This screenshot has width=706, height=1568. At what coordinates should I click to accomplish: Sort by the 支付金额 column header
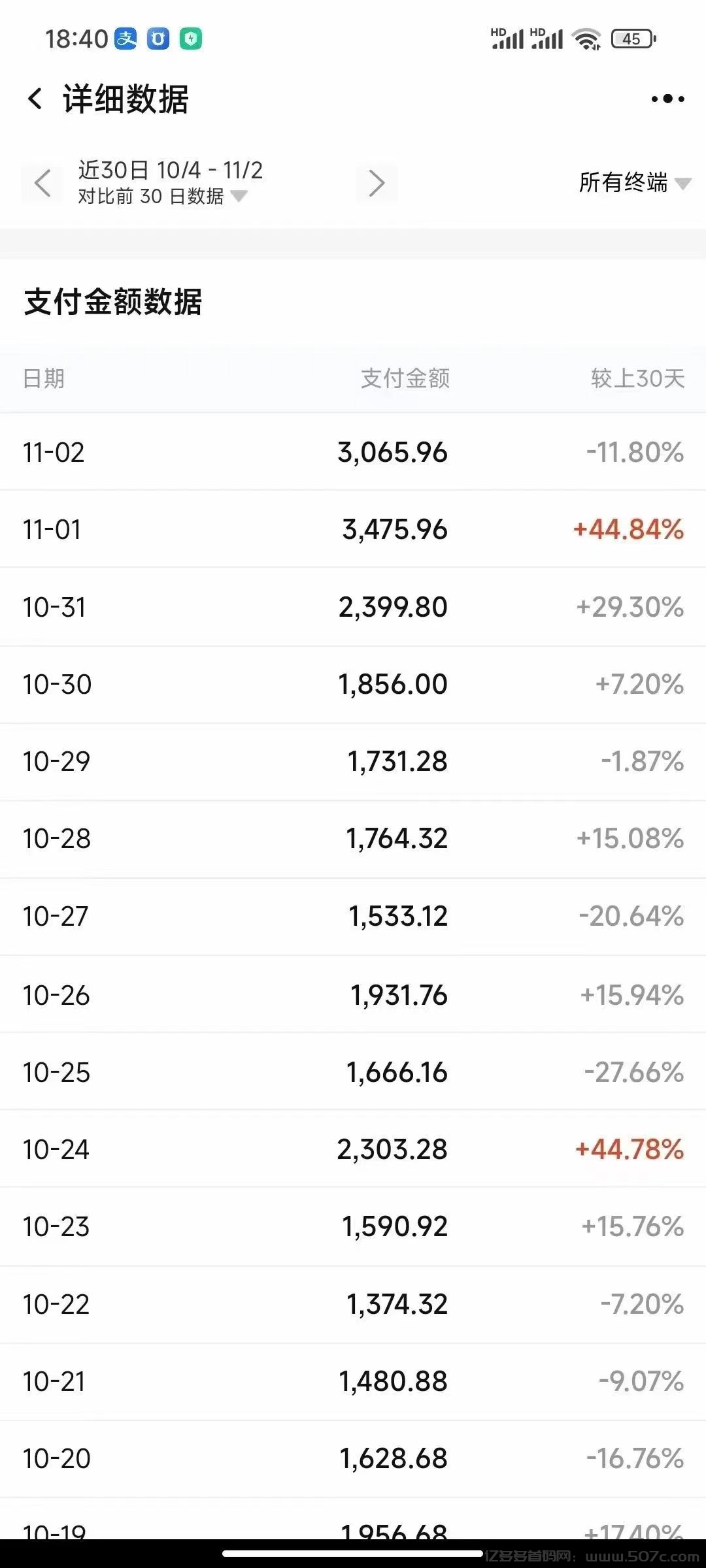point(405,378)
